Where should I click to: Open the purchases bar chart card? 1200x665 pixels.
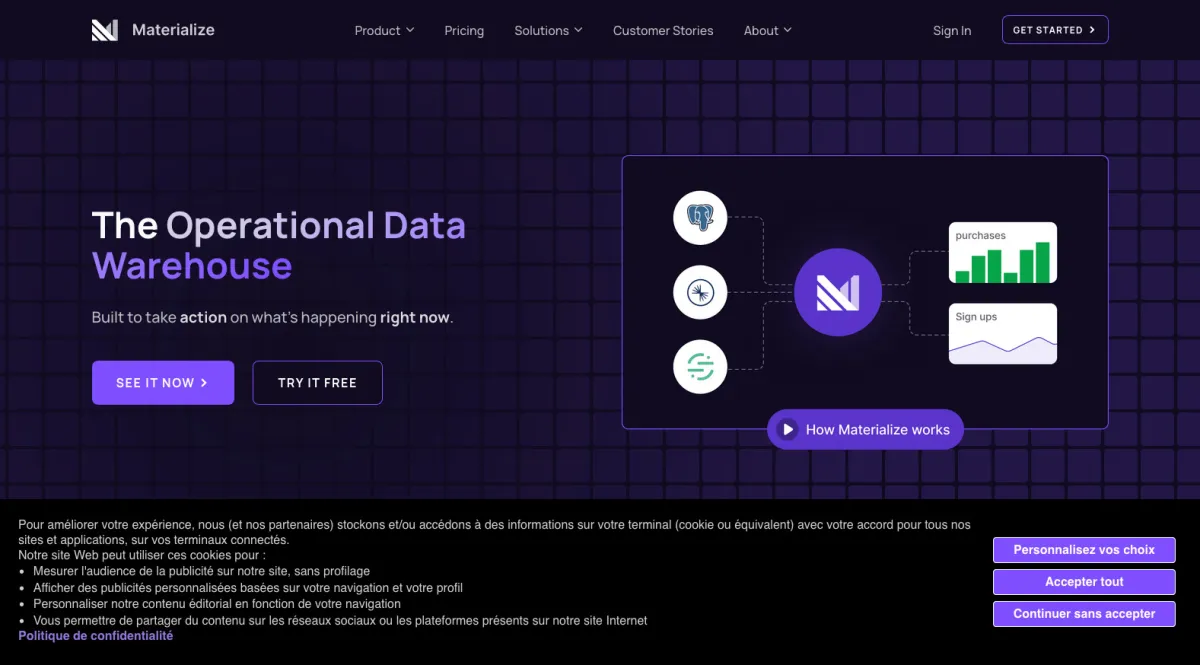pyautogui.click(x=1003, y=253)
